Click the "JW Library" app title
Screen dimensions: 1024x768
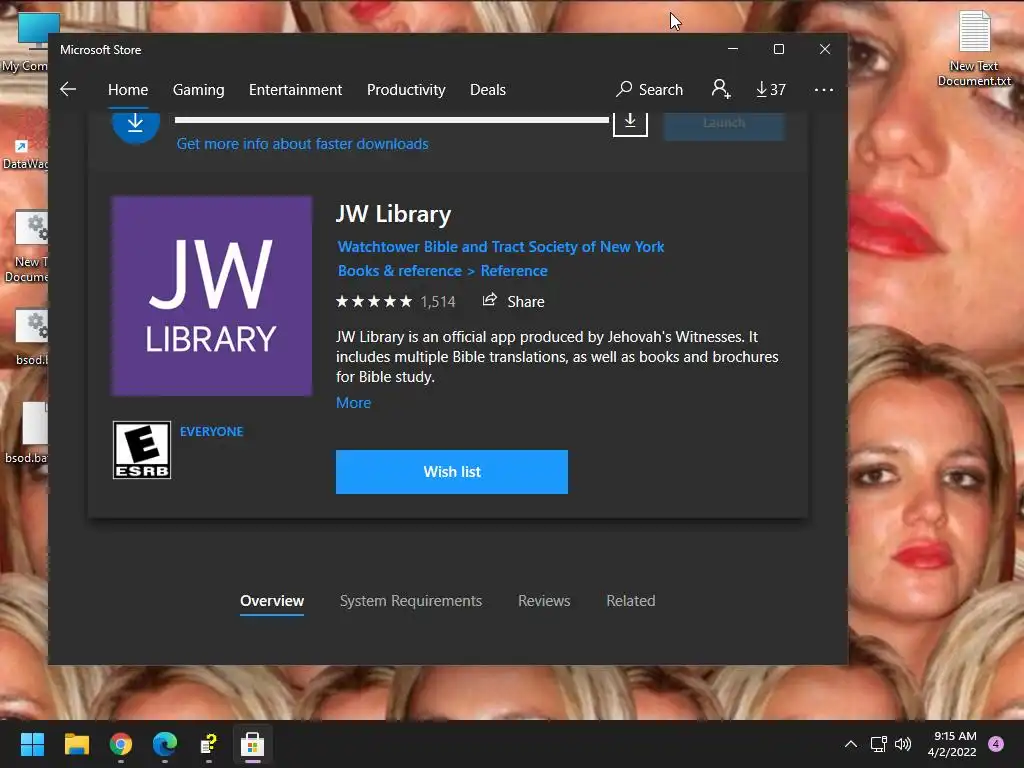393,214
